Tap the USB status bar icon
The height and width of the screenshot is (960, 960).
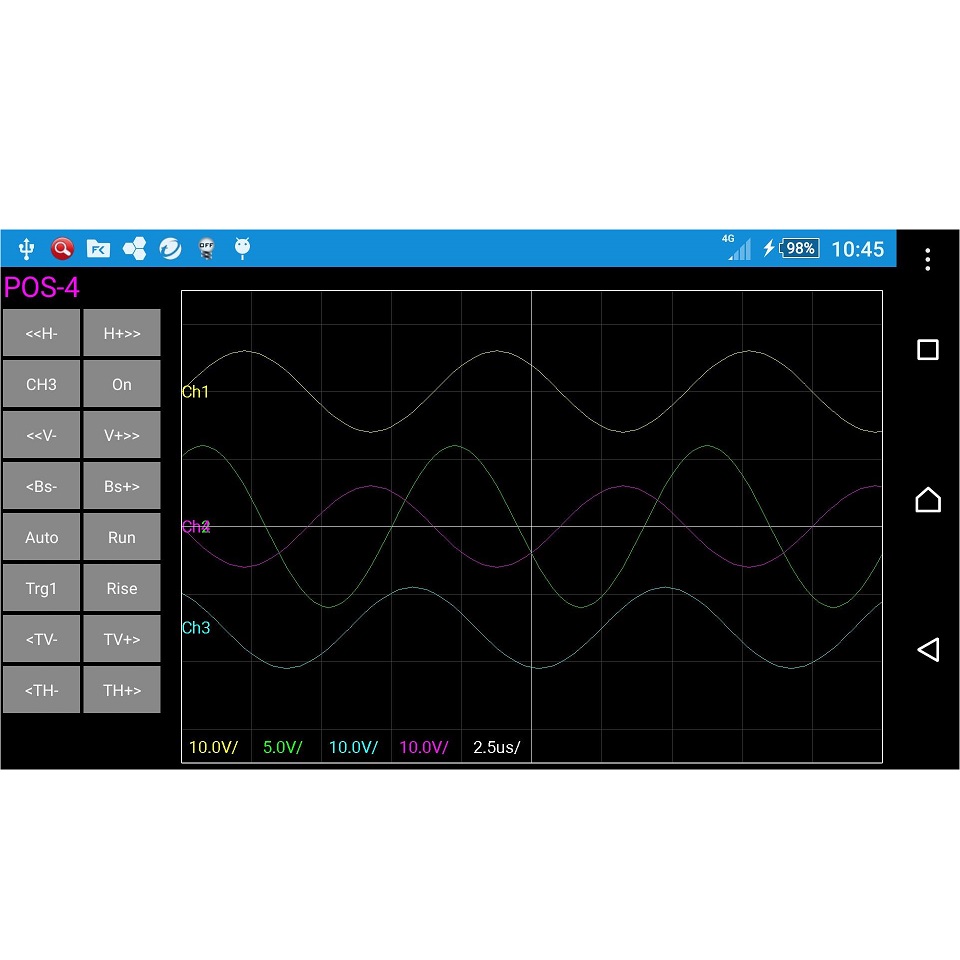click(x=27, y=249)
